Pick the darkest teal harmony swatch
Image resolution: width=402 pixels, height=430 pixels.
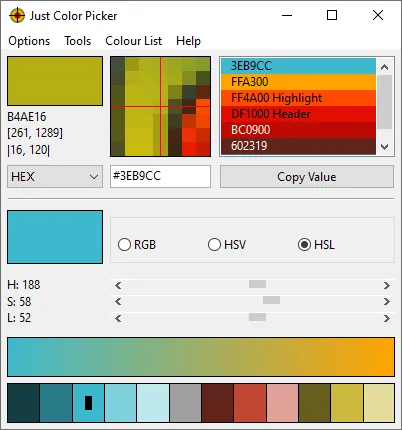point(23,403)
